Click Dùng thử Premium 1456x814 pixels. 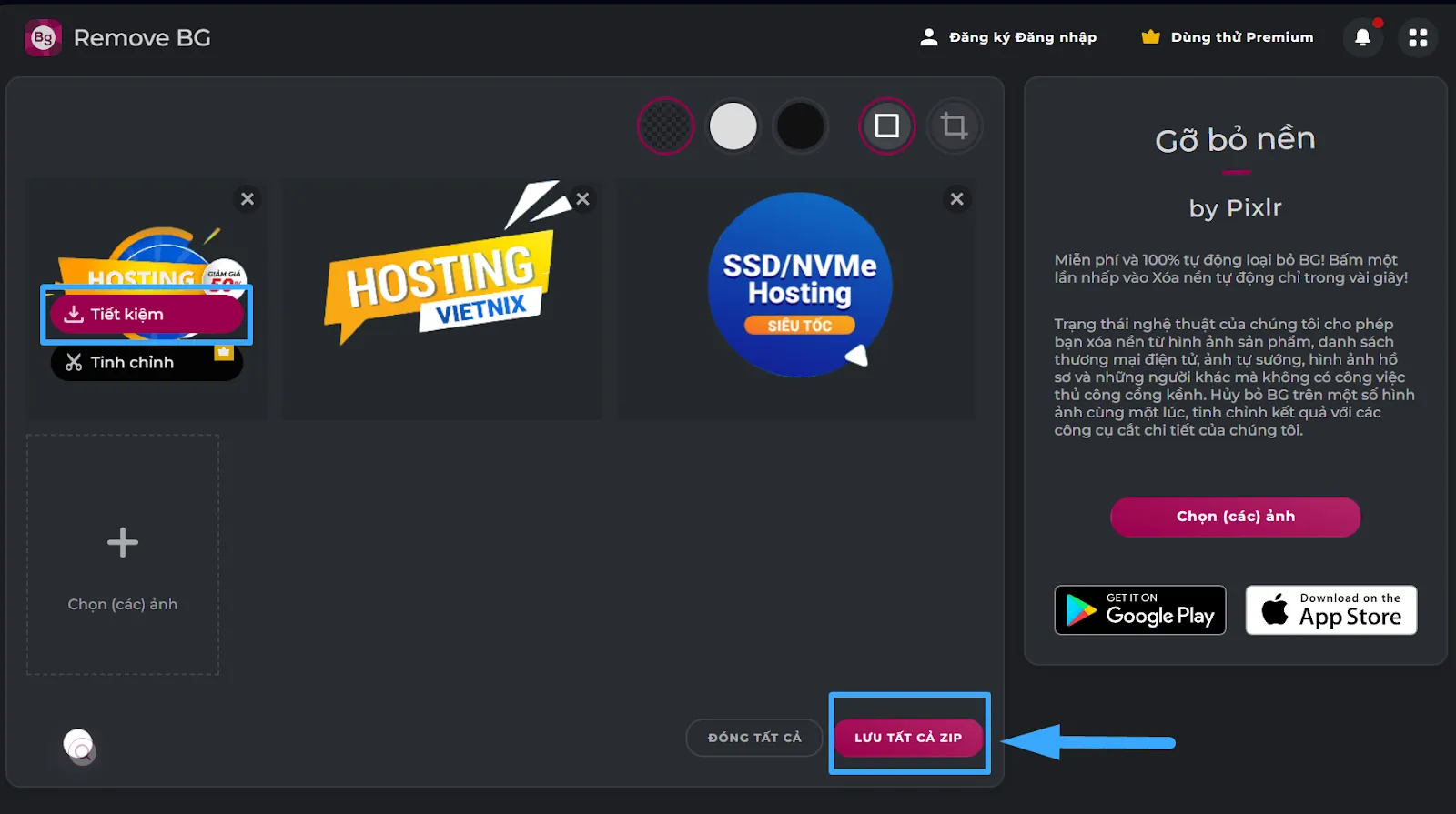coord(1228,37)
